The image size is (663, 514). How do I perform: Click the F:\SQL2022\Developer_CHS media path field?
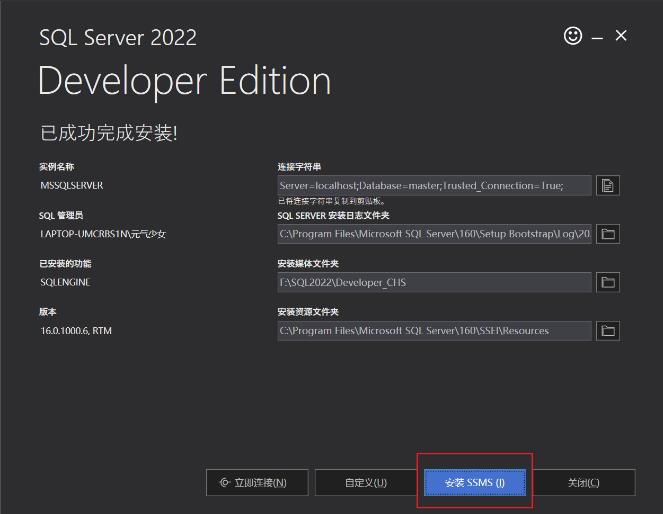pos(435,282)
